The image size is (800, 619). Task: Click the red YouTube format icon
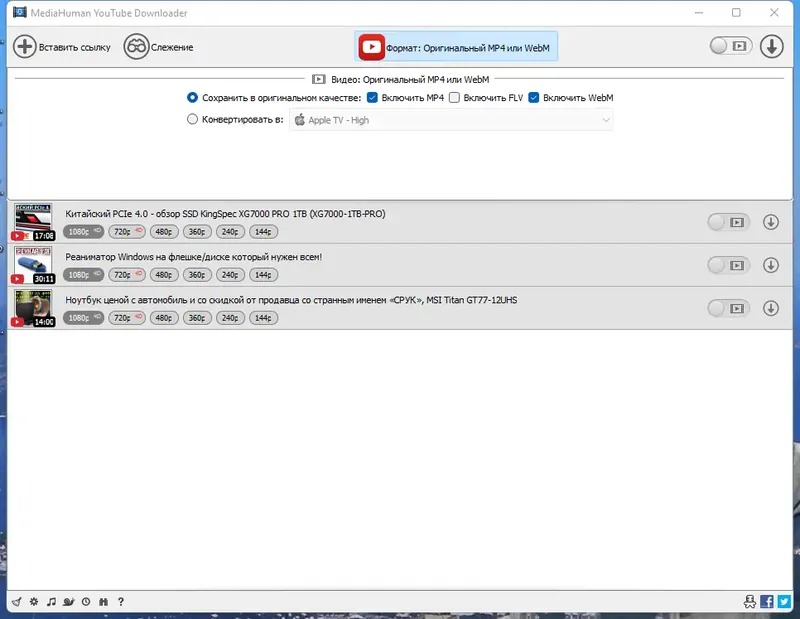pyautogui.click(x=371, y=47)
